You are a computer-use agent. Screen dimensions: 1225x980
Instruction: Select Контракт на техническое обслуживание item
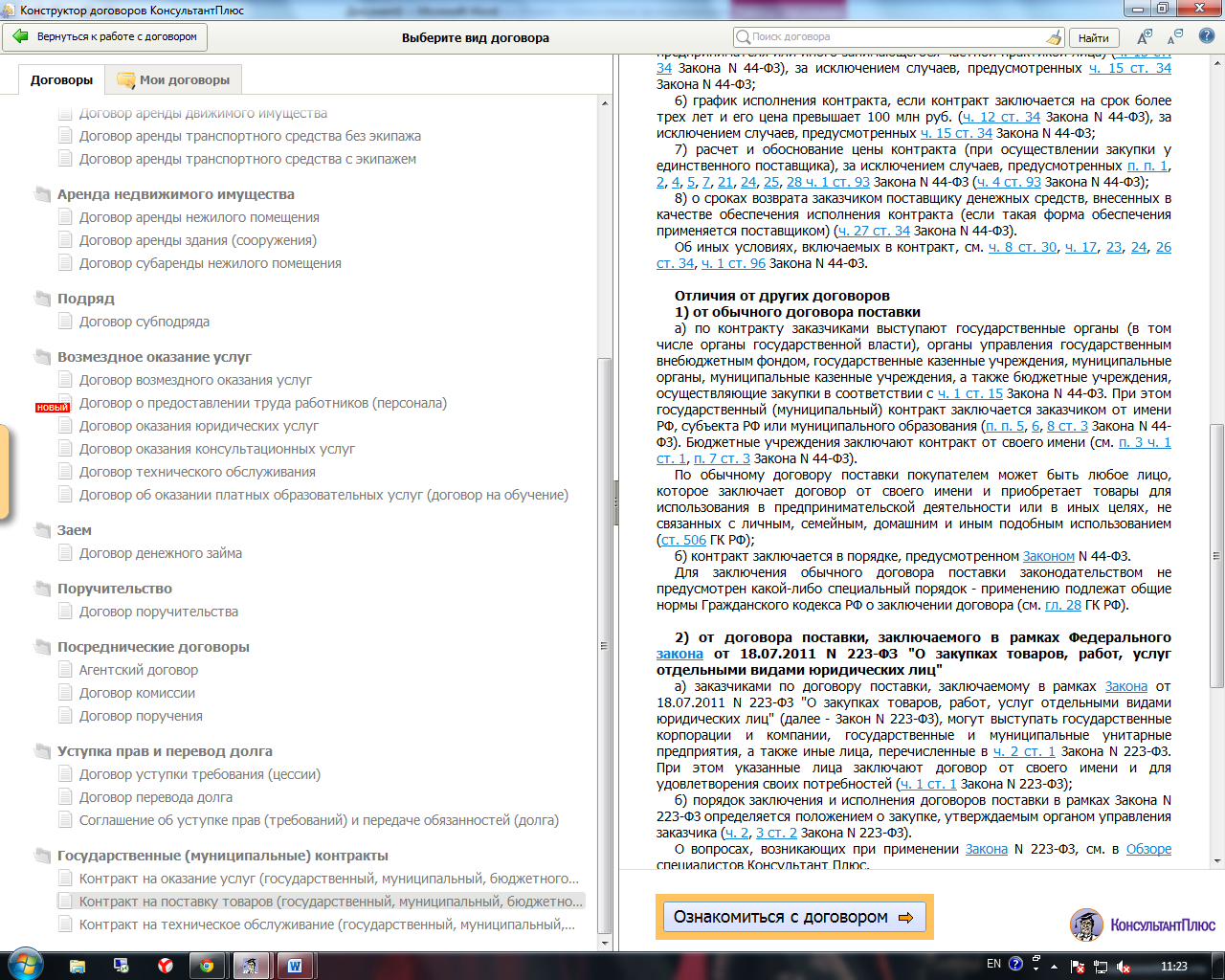coord(327,924)
